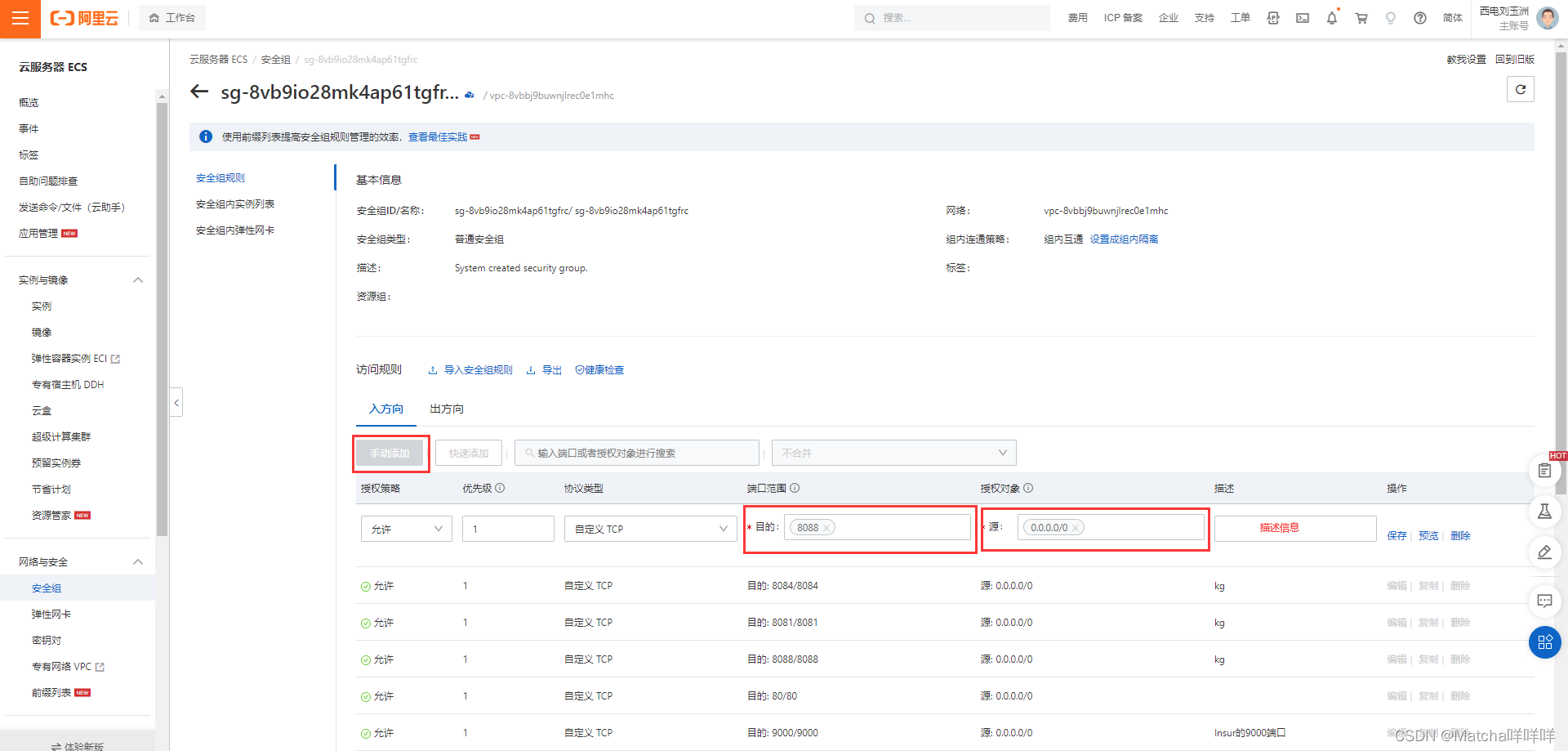Open 弹性网卡 in the left sidebar

[51, 615]
